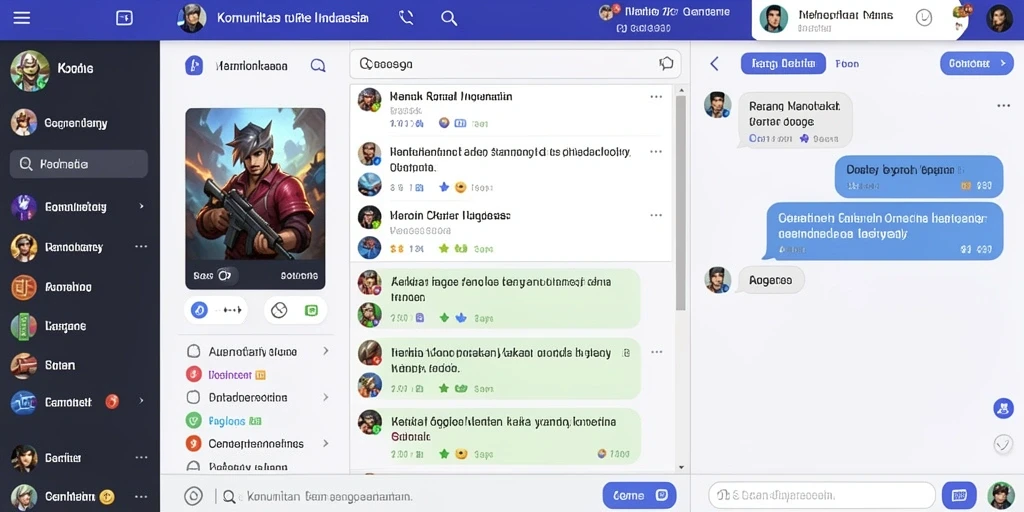Click the Aogeree message bubble
This screenshot has height=512, width=1024.
tap(771, 280)
